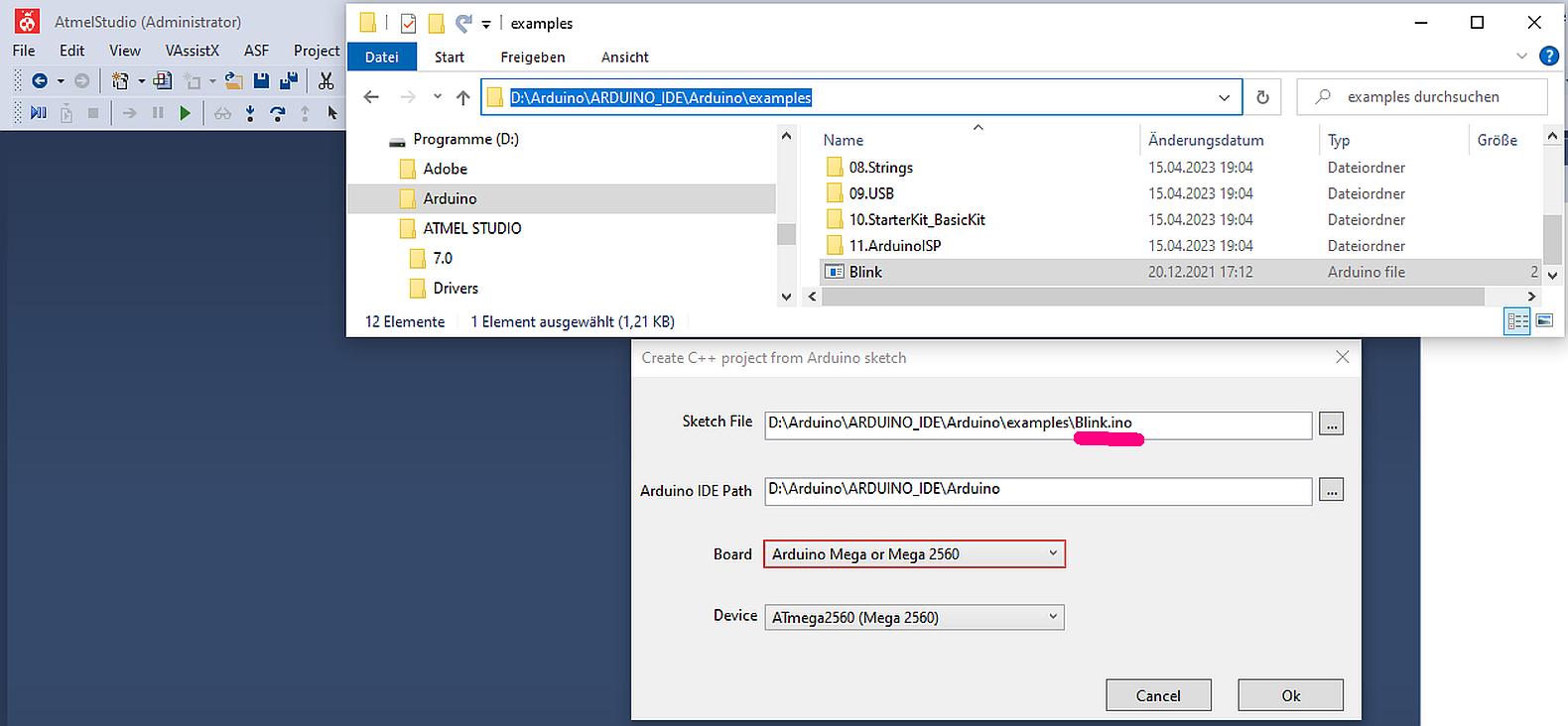The height and width of the screenshot is (726, 1568).
Task: Click the Step Over icon
Action: pos(278,113)
